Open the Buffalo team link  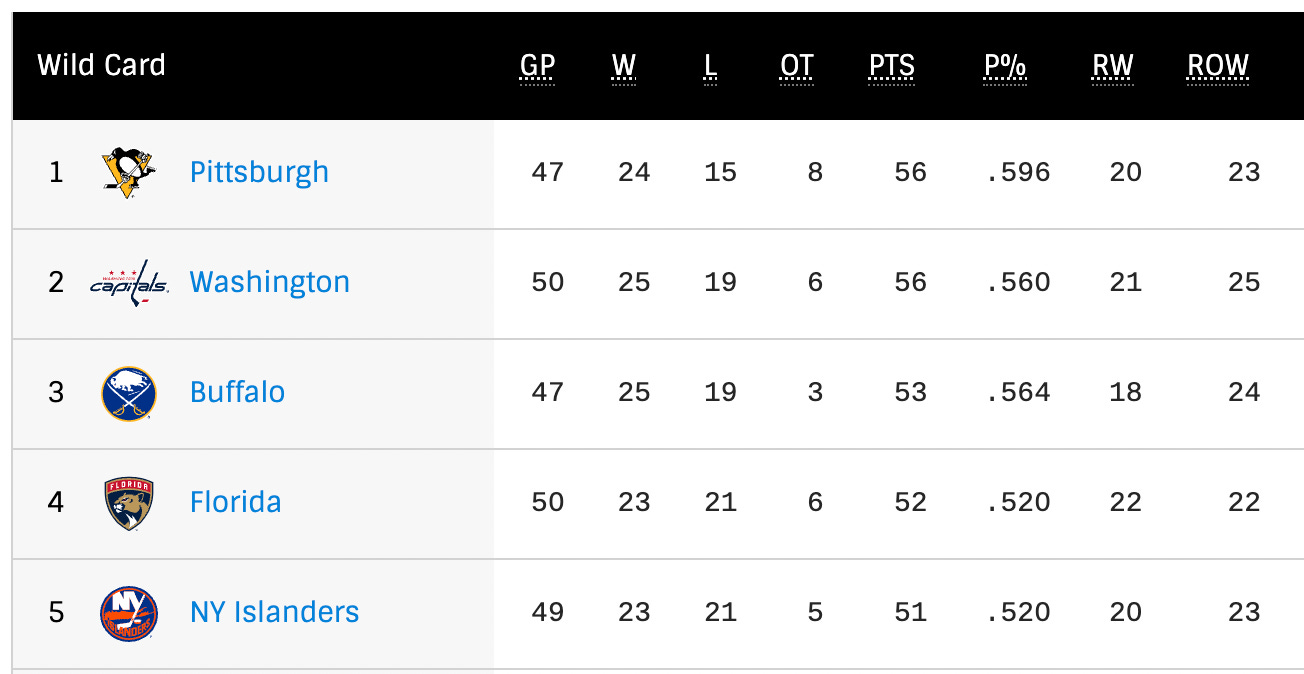(237, 391)
